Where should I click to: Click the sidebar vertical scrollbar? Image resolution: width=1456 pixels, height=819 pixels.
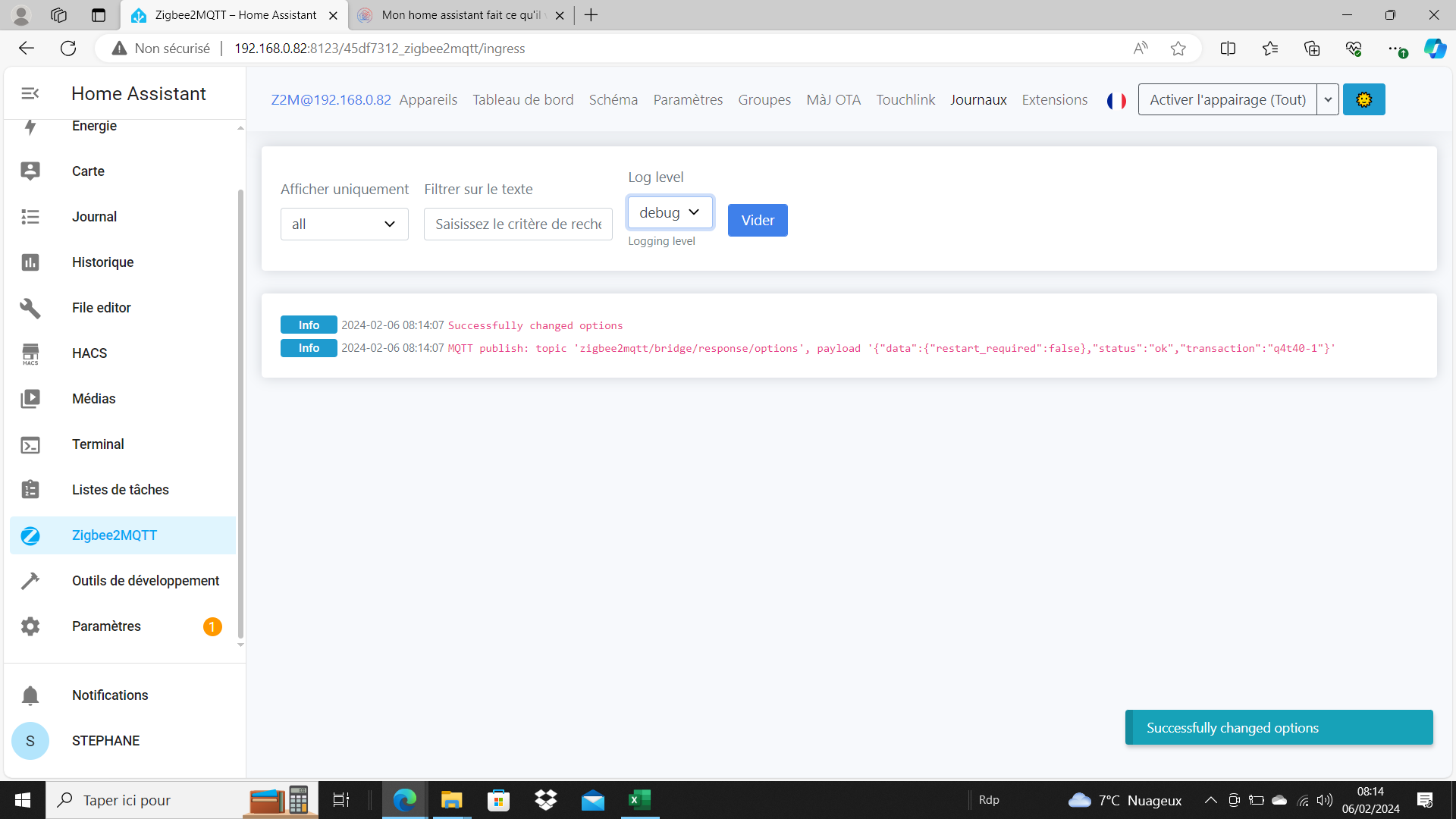tap(240, 413)
